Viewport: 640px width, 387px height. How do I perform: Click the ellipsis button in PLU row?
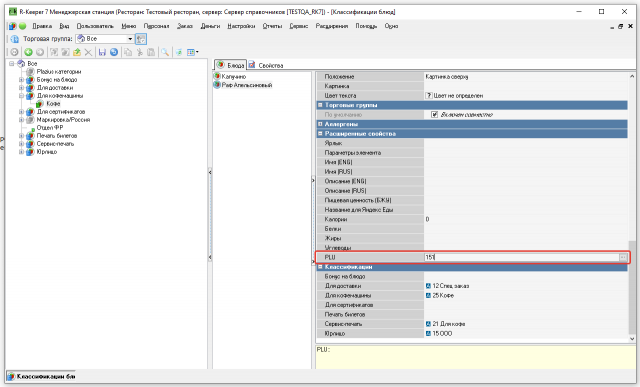point(623,257)
